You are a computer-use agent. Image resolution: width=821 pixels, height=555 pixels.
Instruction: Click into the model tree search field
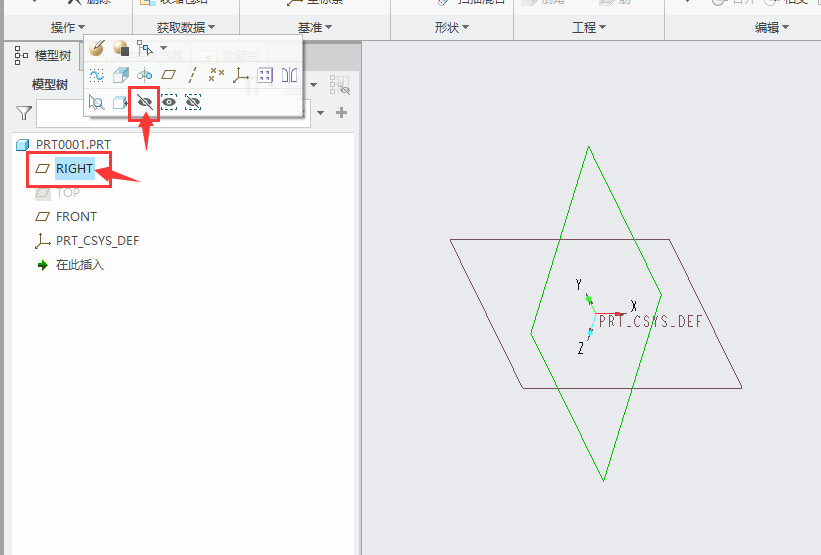click(173, 114)
